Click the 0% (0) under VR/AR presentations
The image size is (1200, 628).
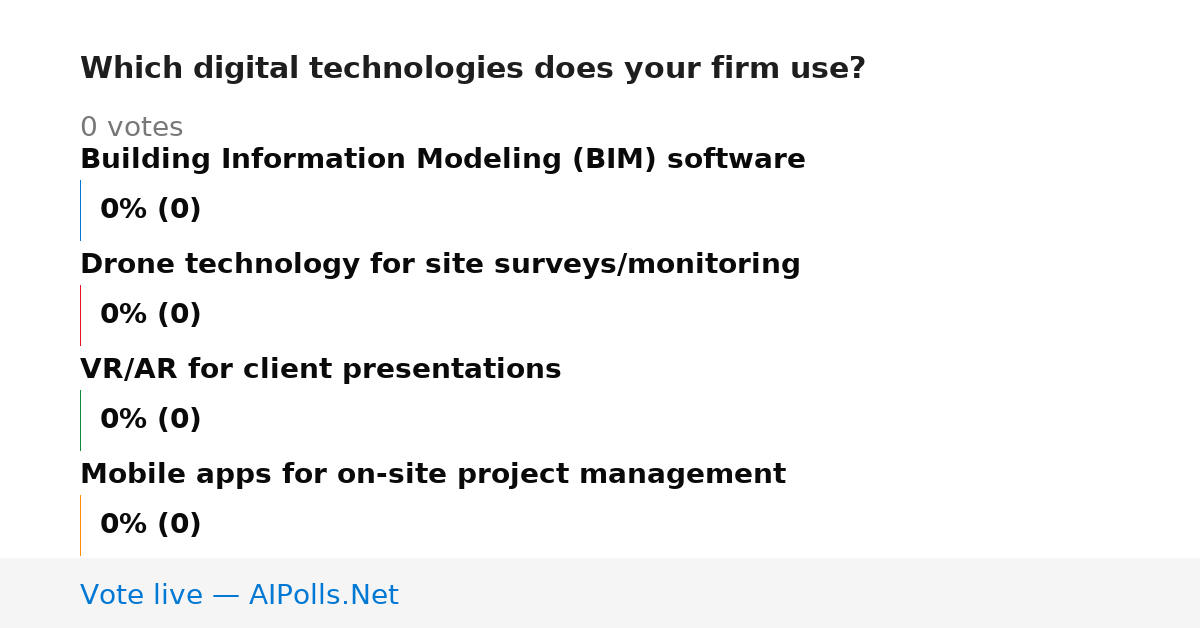tap(150, 420)
